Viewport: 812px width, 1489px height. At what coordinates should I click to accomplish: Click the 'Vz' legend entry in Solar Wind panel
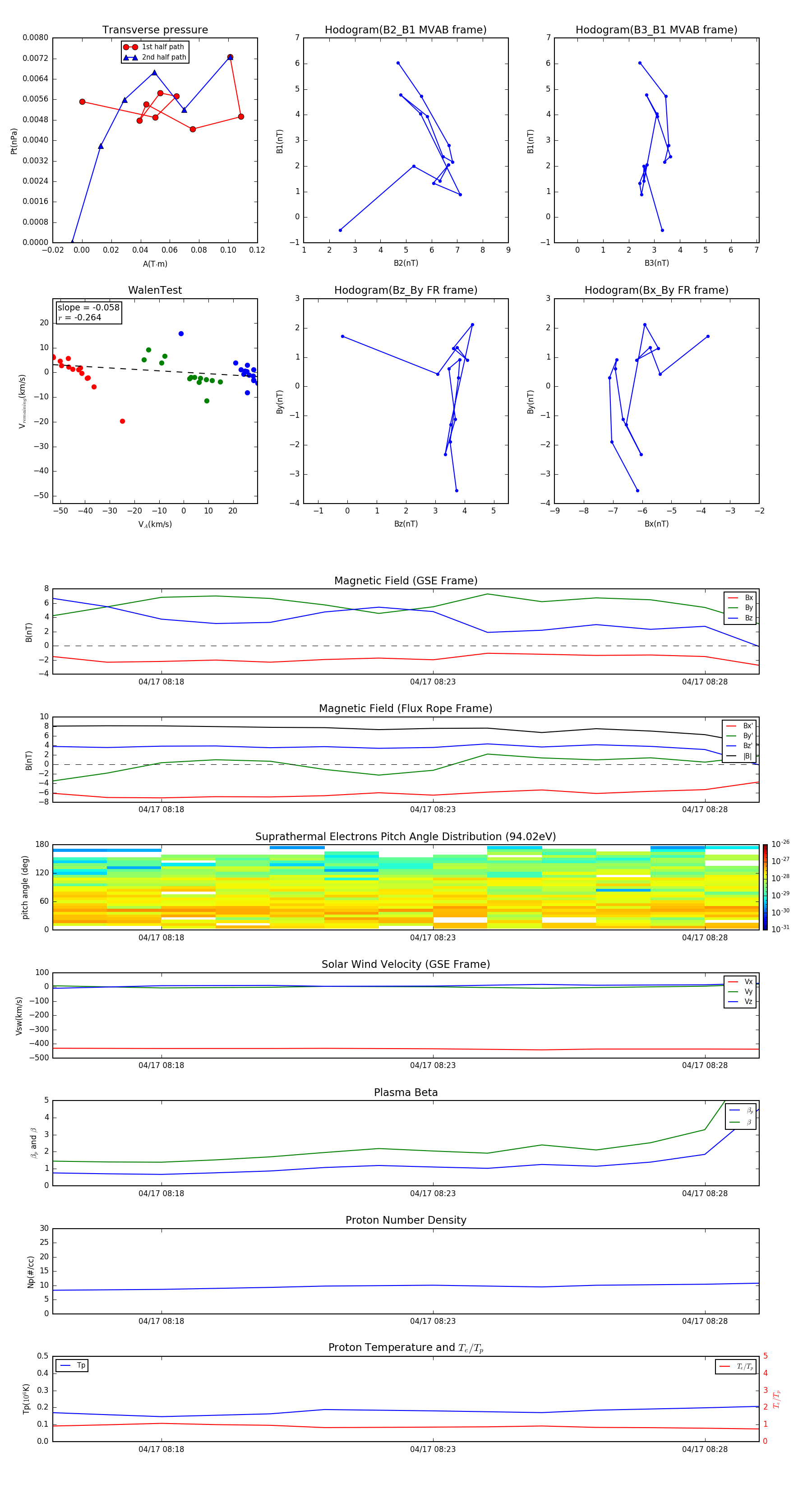741,1002
